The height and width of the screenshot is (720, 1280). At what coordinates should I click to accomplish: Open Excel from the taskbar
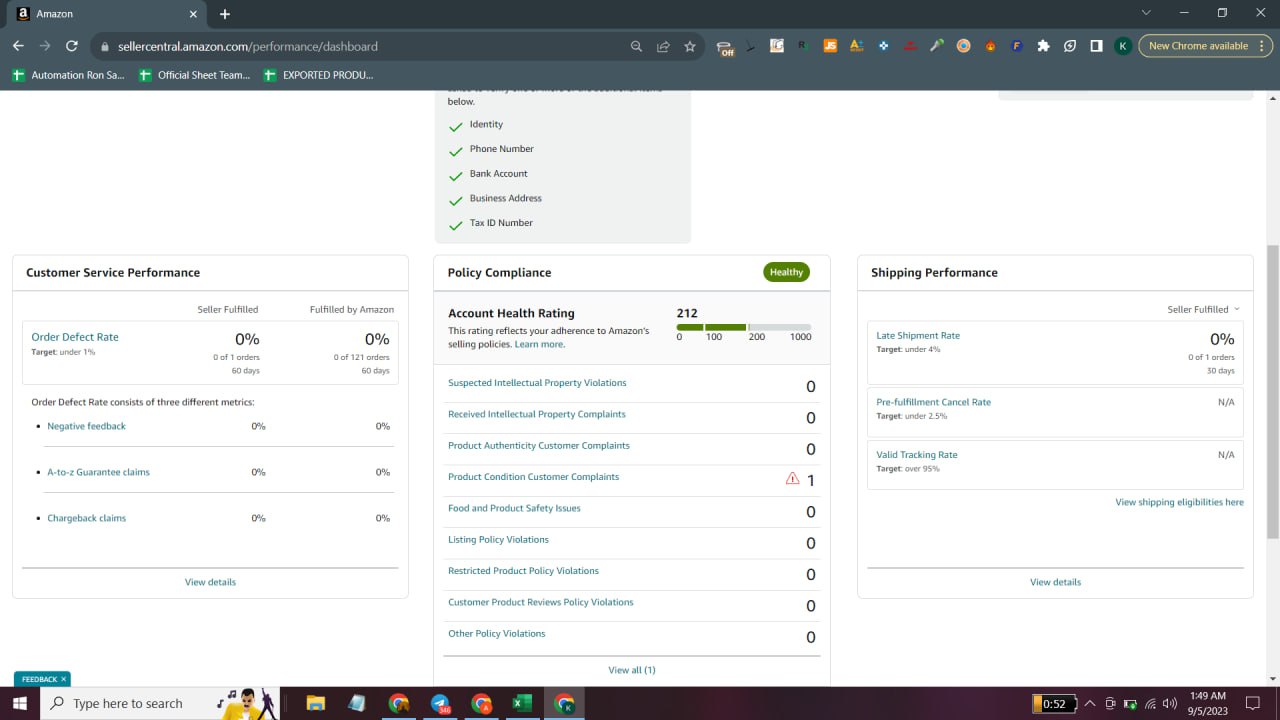click(521, 703)
